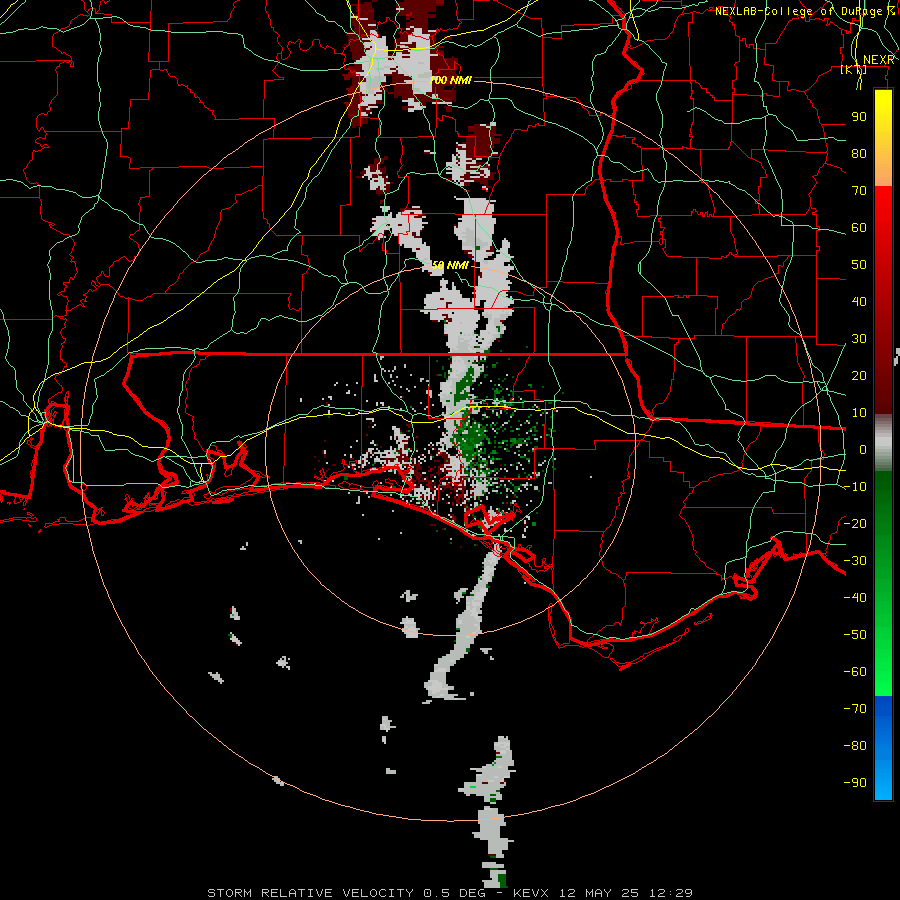
Task: Click the NEXR label above the color bar
Action: pos(879,60)
